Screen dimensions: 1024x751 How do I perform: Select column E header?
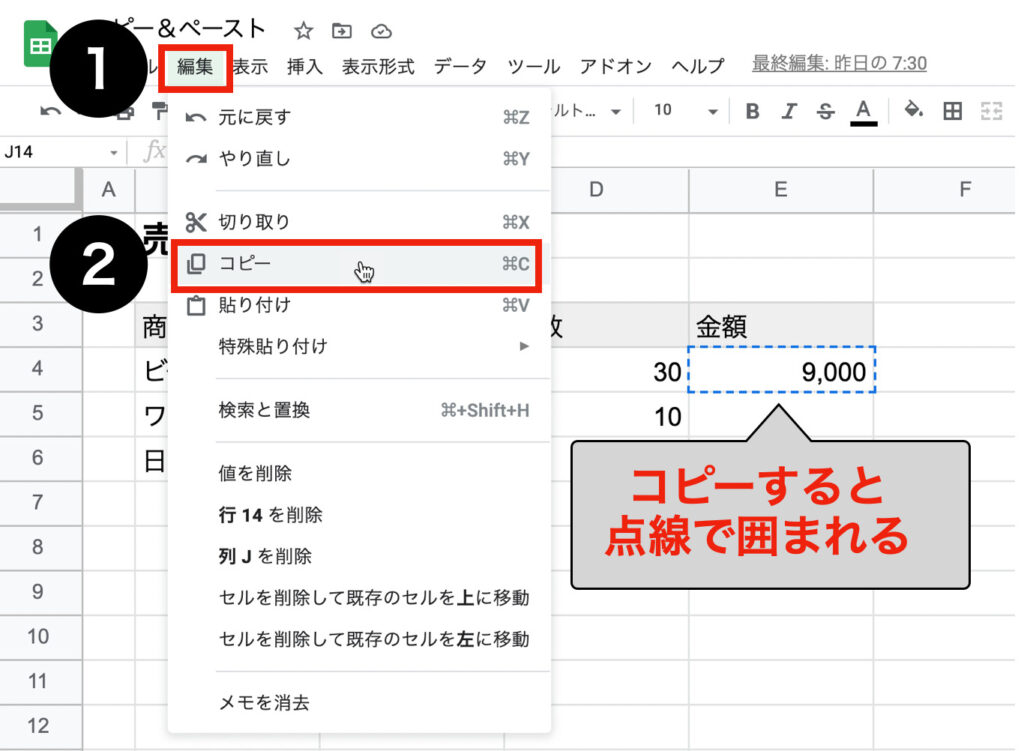click(x=780, y=190)
